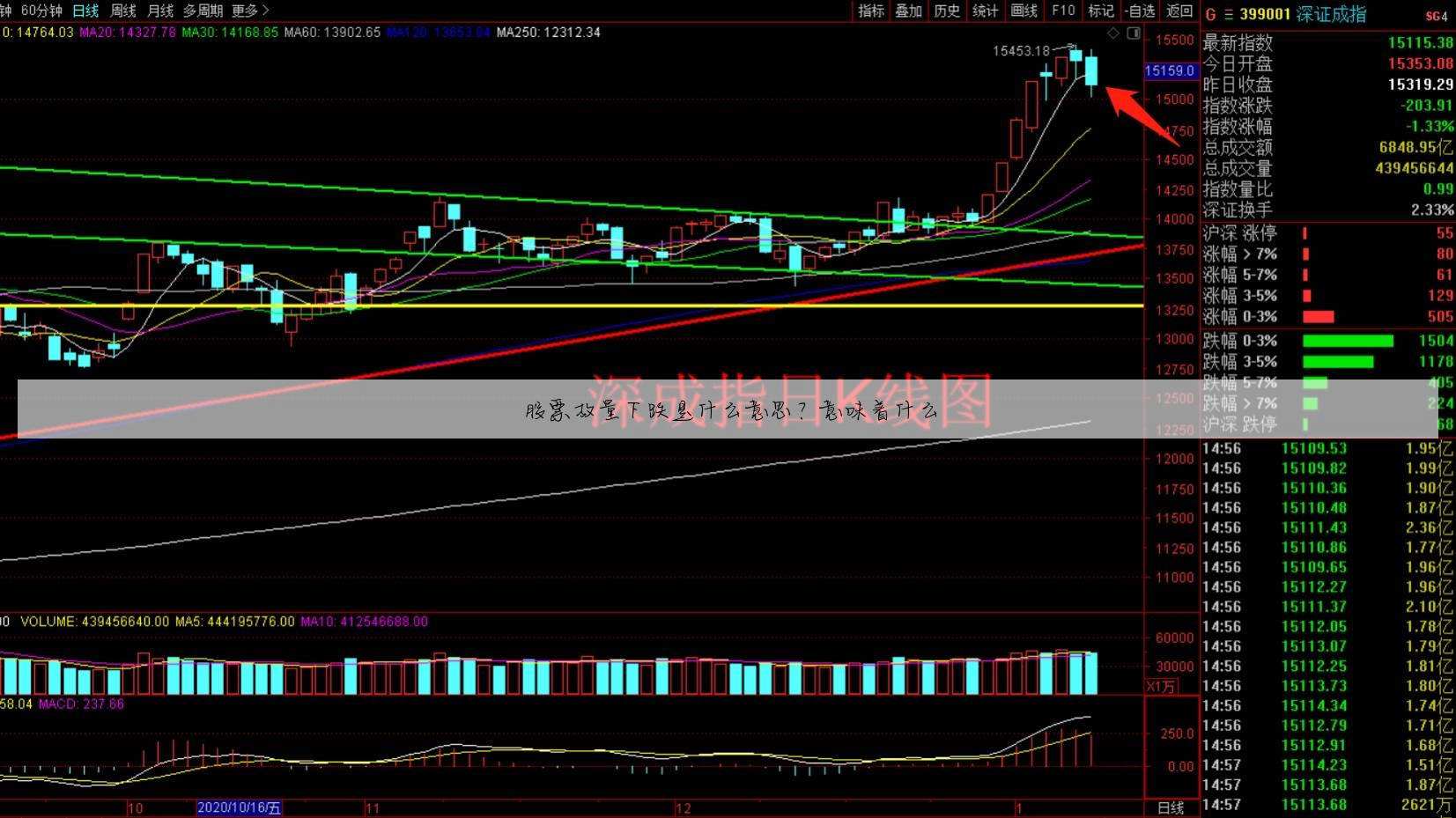
Task: Click the tick row with price 15114.23
Action: pyautogui.click(x=1328, y=765)
